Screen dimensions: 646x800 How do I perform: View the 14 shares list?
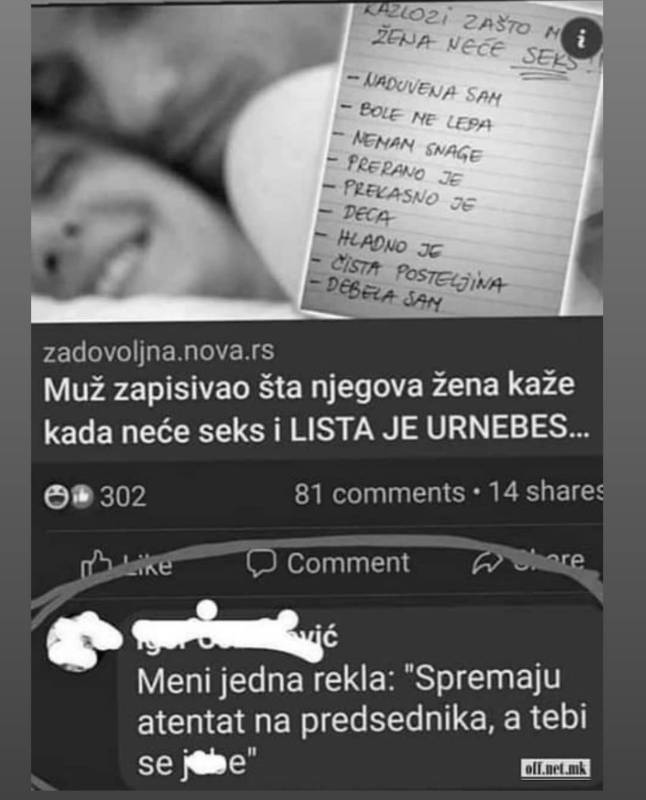point(545,492)
